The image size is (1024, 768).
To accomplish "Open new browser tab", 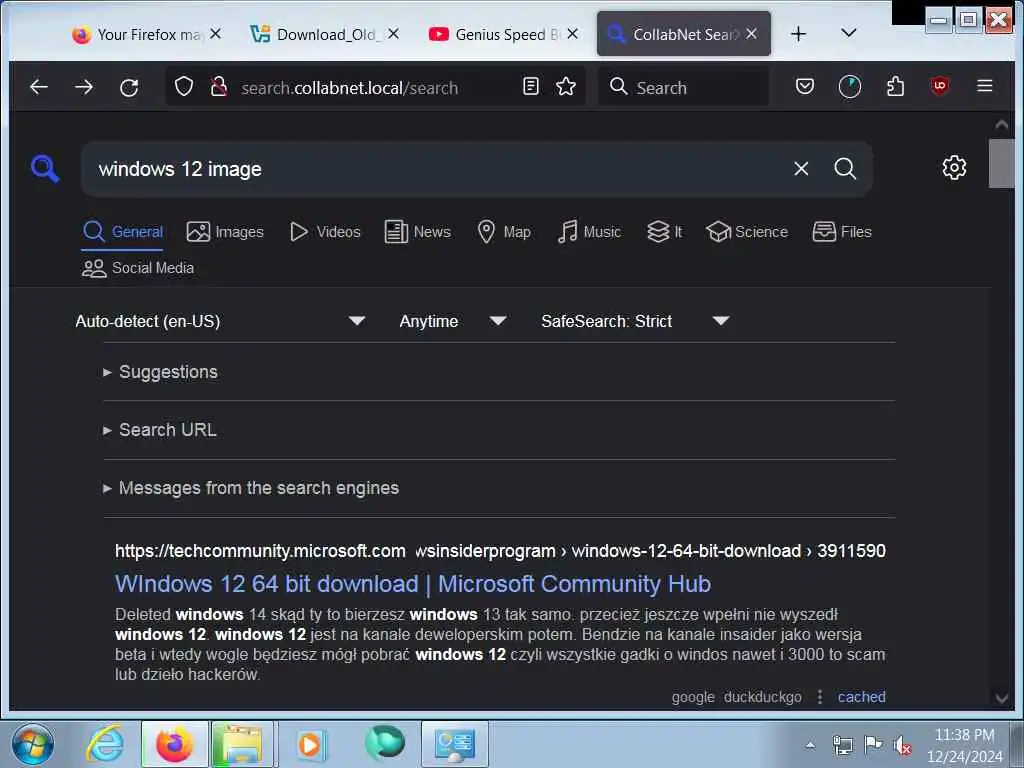I will (798, 34).
